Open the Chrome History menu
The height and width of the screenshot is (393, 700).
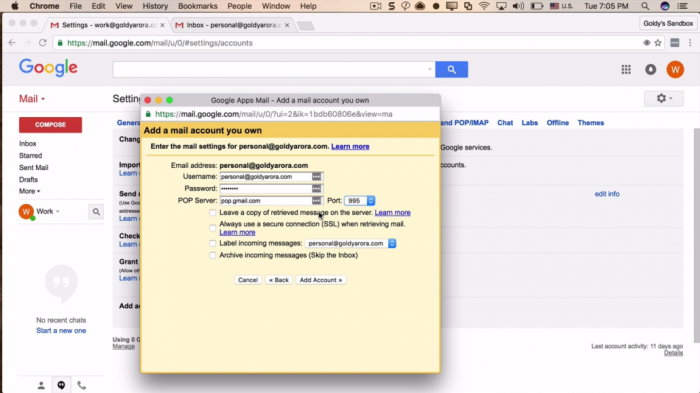pos(155,6)
